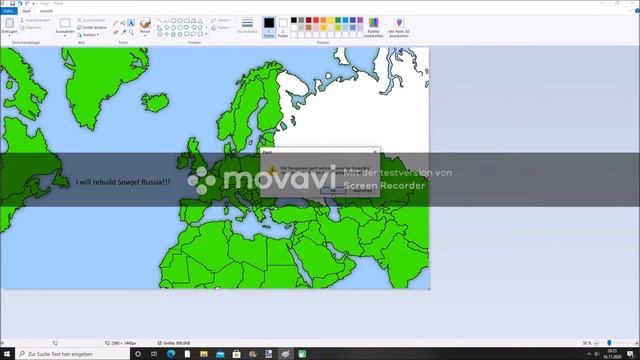Expand the Auswählen dropdown arrow
The image size is (640, 360).
click(65, 36)
